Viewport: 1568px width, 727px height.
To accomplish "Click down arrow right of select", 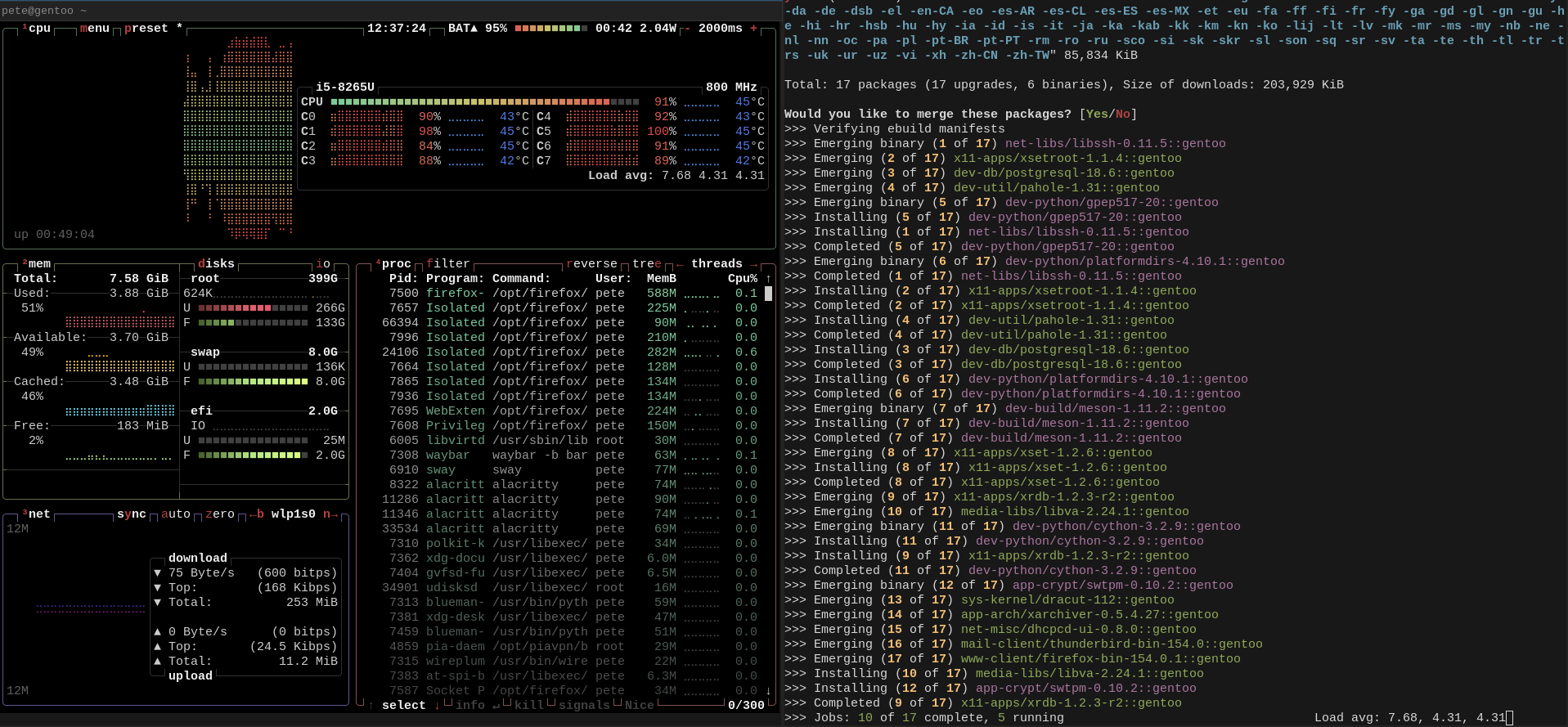I will point(437,706).
